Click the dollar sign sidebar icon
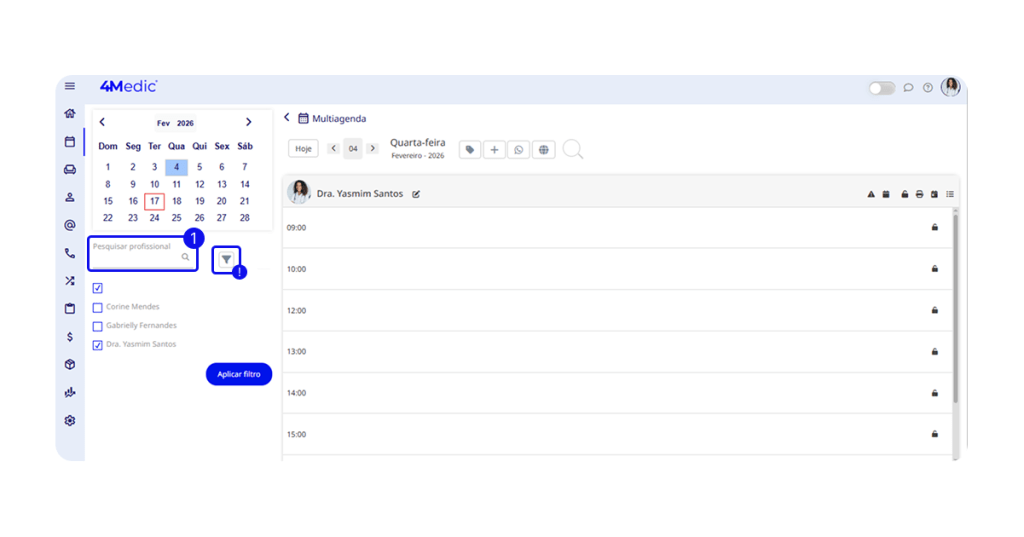 point(70,337)
